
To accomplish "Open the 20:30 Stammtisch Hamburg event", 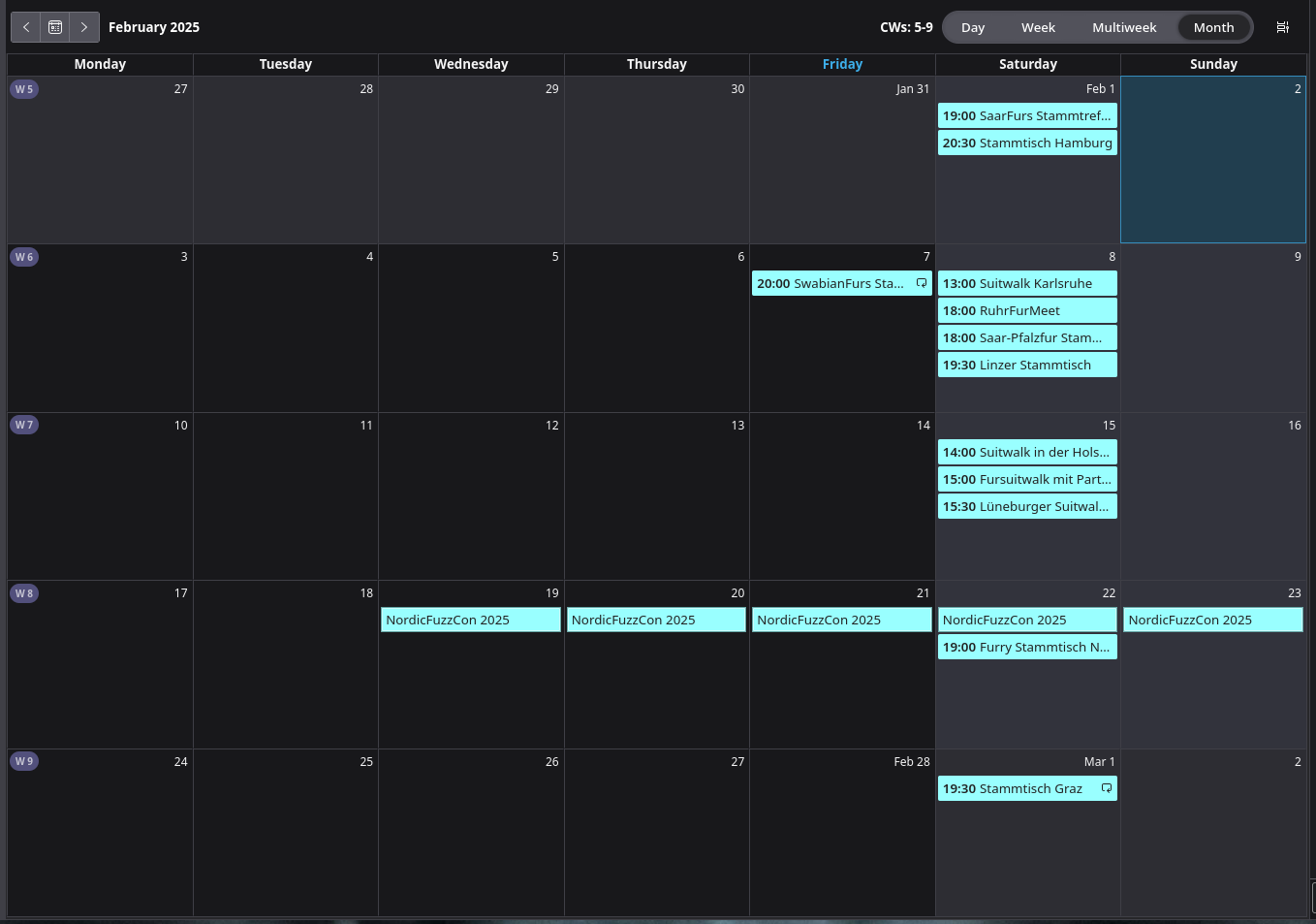I will coord(1027,143).
